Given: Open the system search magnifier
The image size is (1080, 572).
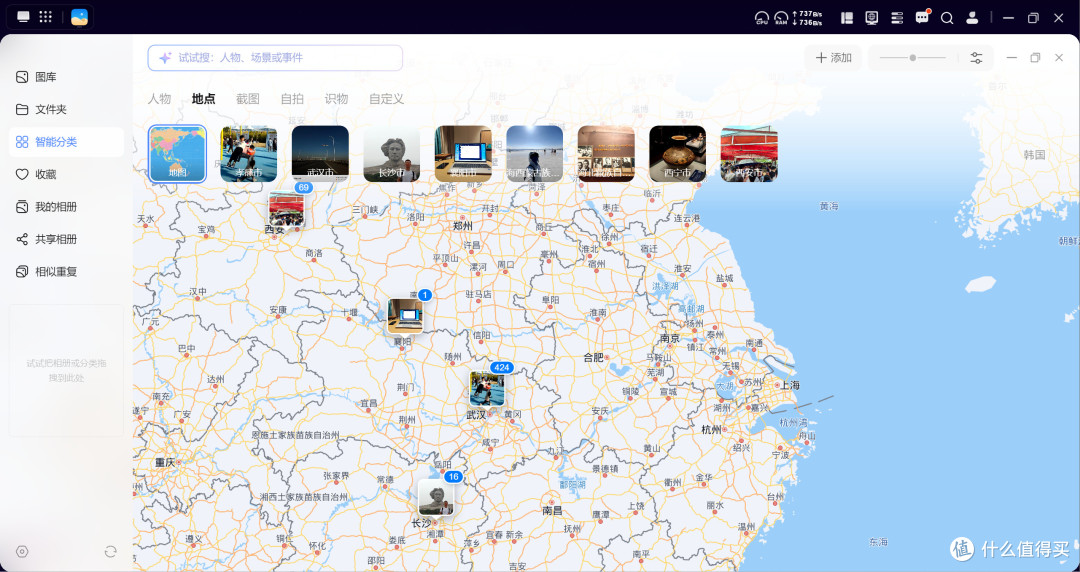Looking at the screenshot, I should 947,18.
